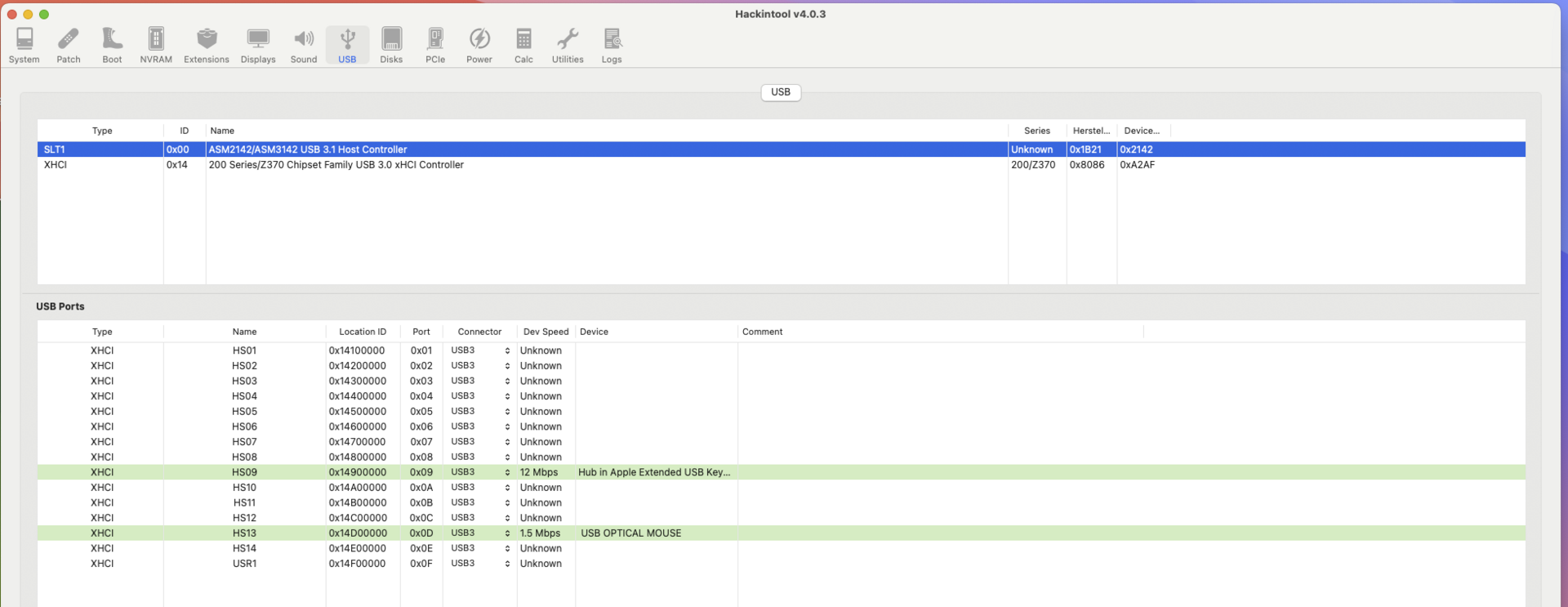Sort ports by Location ID column
This screenshot has height=607, width=1568.
363,332
